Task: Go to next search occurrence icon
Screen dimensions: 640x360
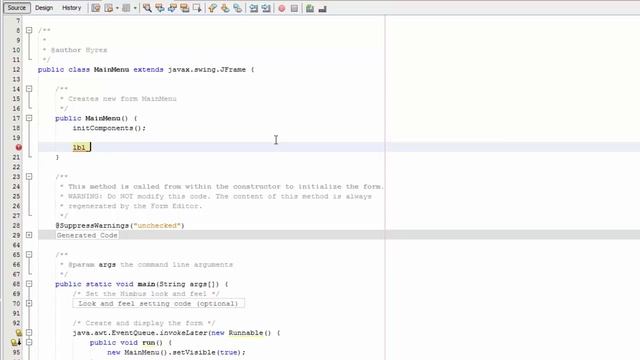Action: tap(172, 8)
